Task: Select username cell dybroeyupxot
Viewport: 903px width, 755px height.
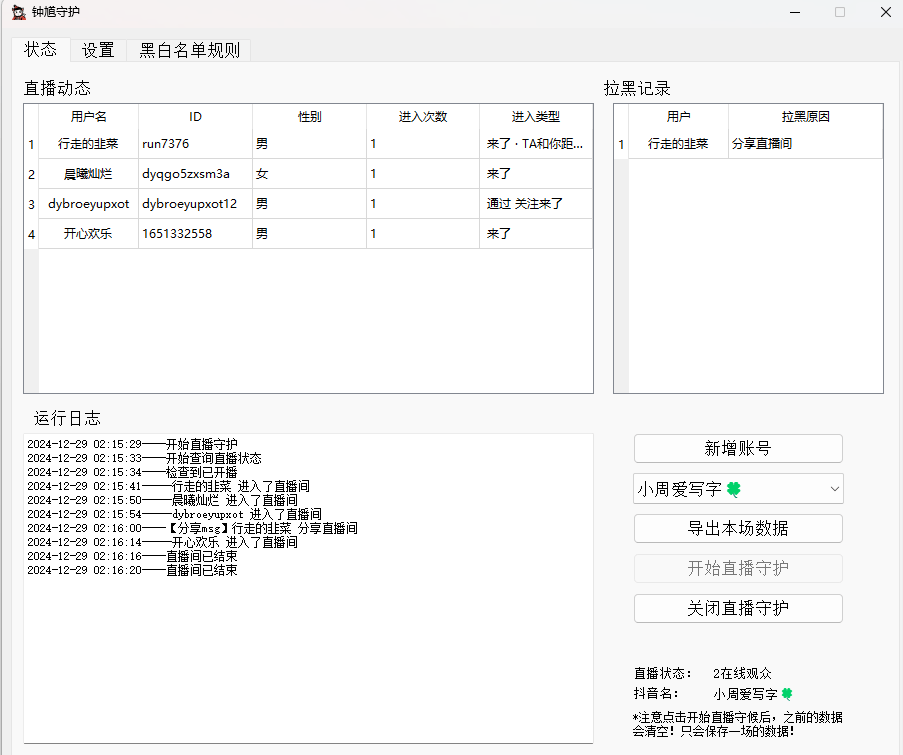Action: [89, 203]
